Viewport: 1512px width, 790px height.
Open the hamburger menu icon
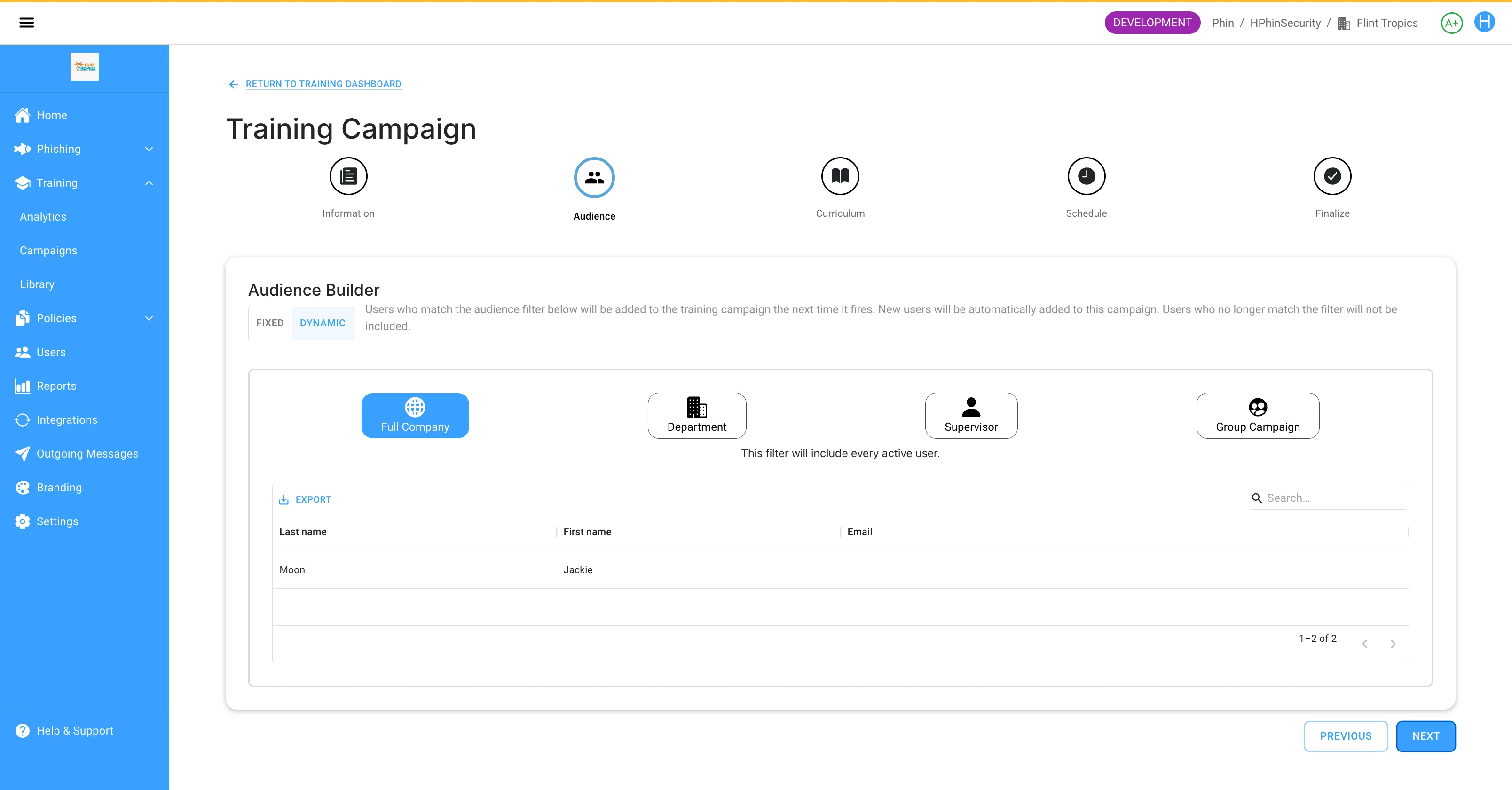coord(26,23)
